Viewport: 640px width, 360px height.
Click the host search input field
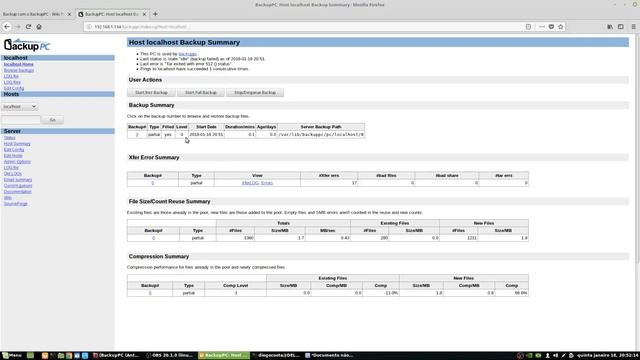tap(21, 120)
